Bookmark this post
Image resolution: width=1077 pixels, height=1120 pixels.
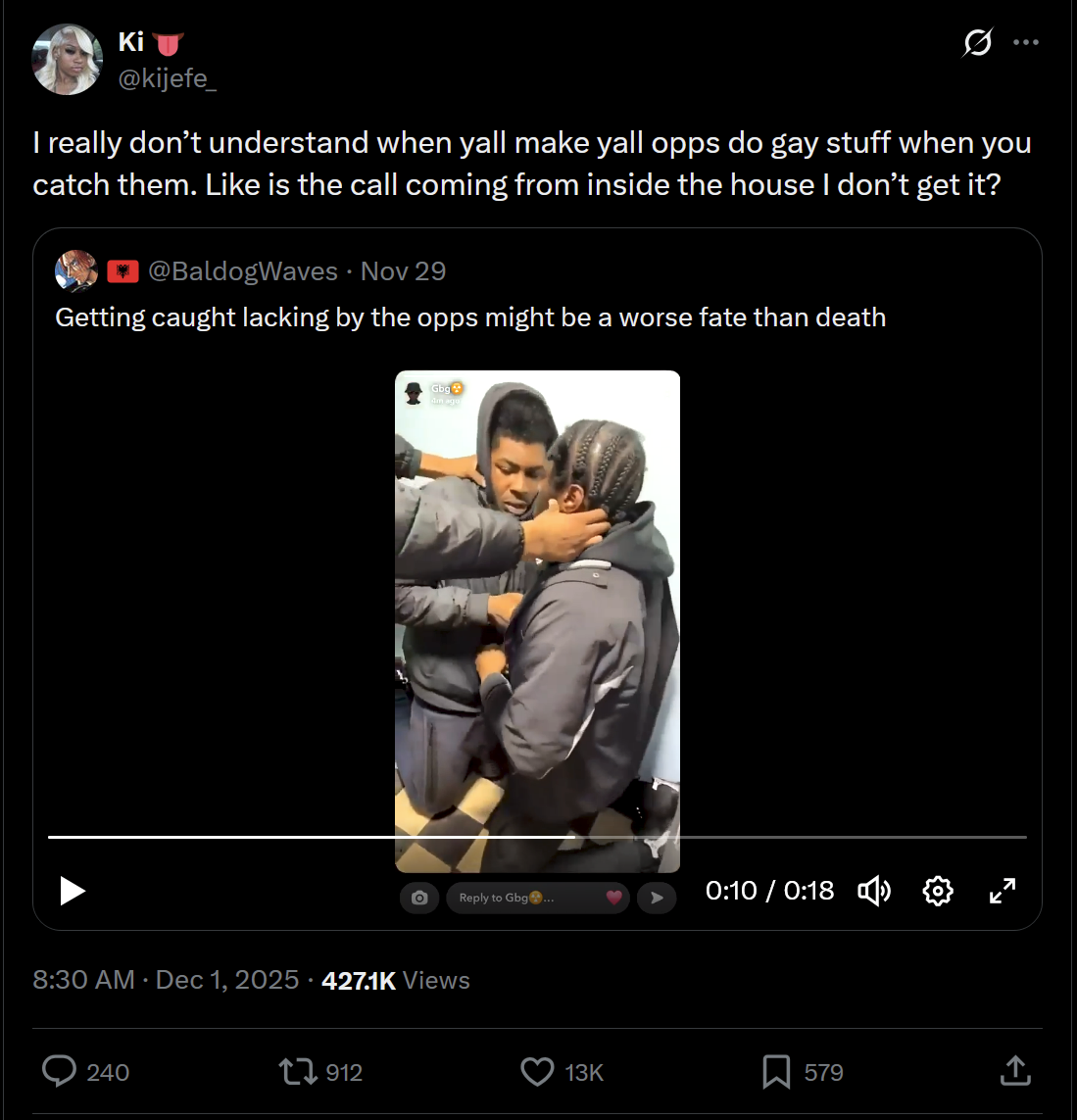point(775,1071)
